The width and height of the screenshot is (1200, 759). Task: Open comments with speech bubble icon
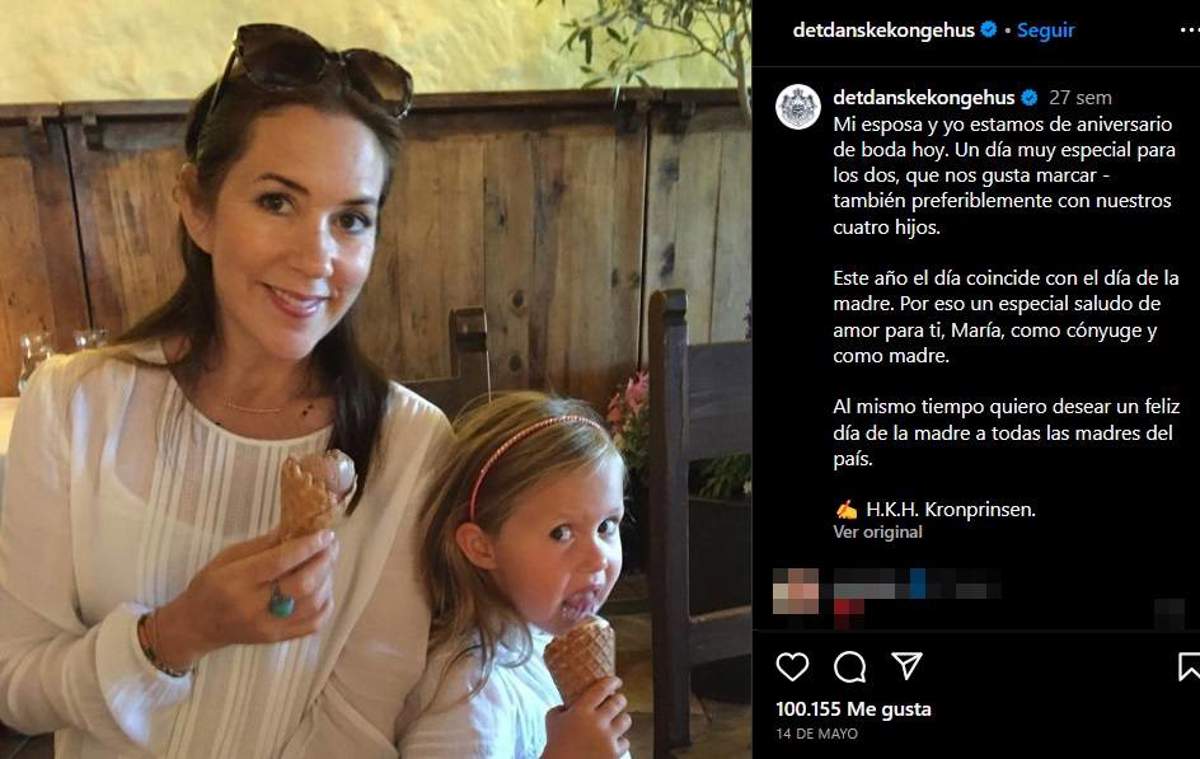[x=849, y=666]
